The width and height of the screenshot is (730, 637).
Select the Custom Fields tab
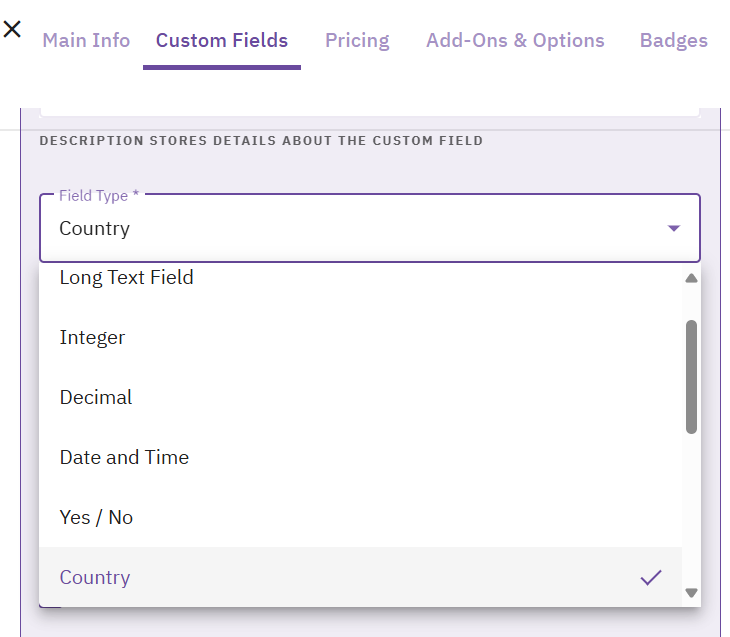point(222,40)
